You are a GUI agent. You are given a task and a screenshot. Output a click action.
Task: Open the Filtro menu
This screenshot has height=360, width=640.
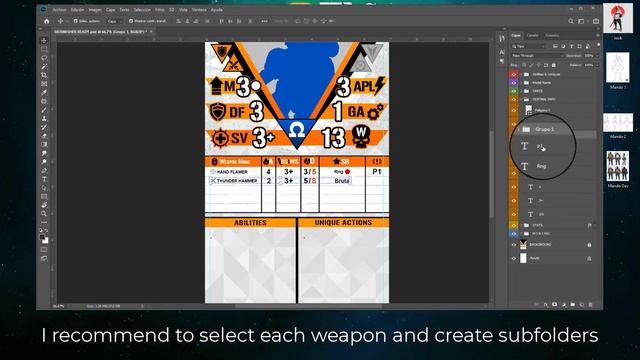click(x=160, y=10)
